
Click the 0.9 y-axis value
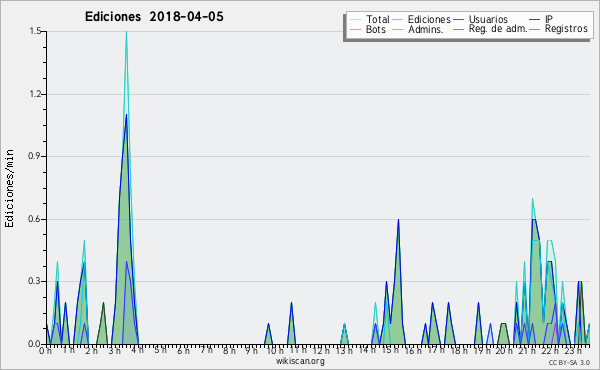click(35, 156)
